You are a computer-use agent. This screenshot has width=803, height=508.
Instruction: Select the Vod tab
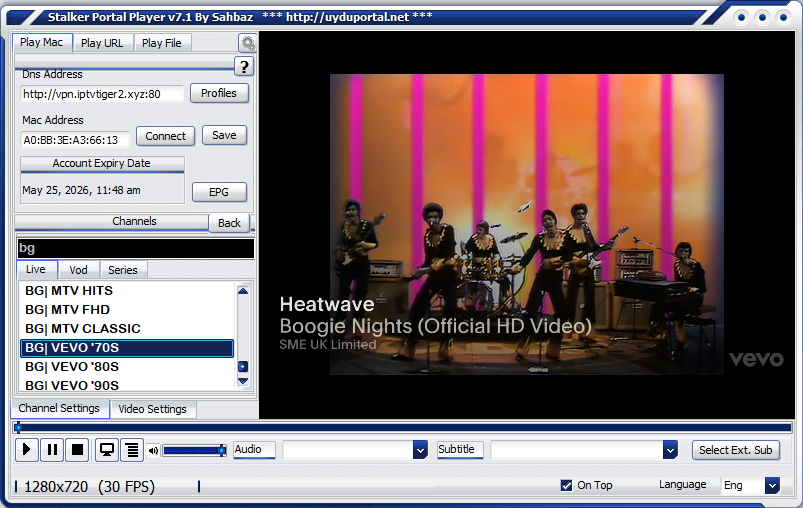[78, 270]
